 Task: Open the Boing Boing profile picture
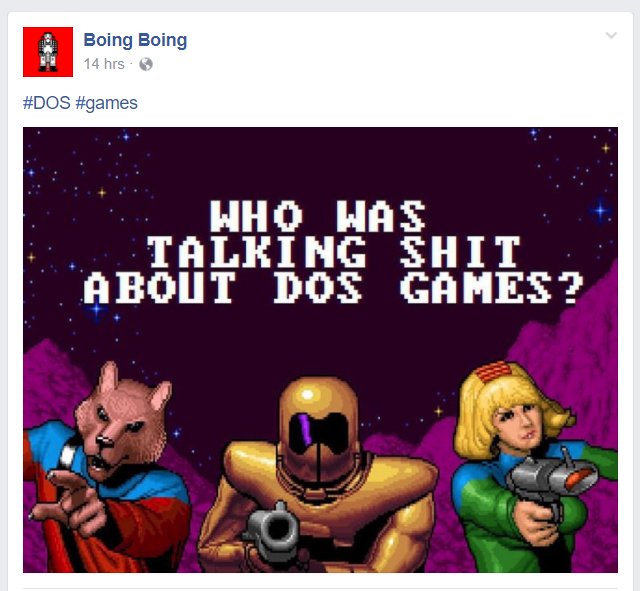click(x=48, y=52)
